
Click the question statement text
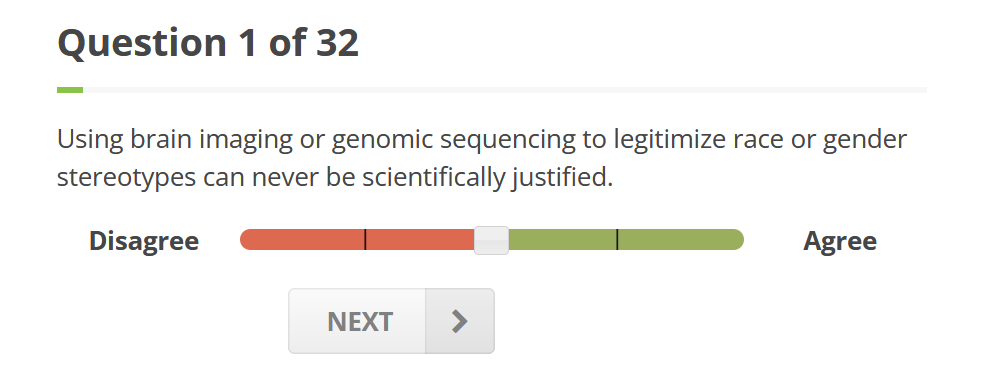tap(482, 158)
